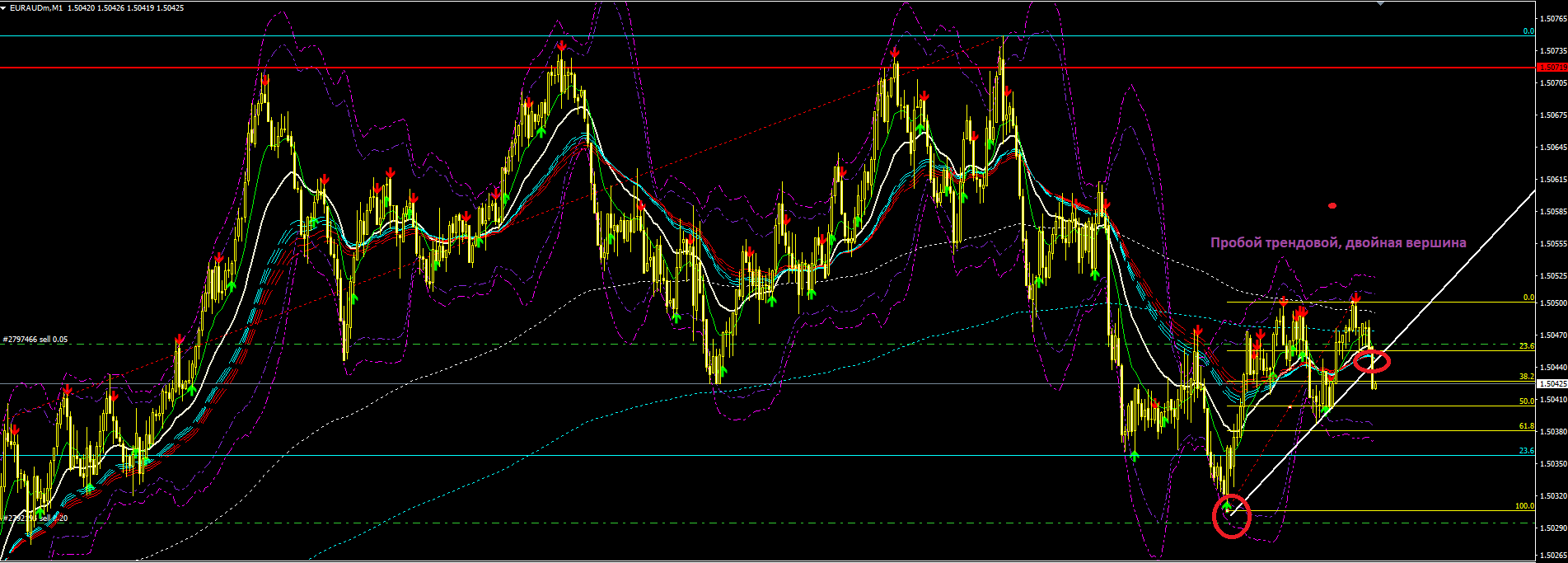Click 1.50675 on the price scale
Screen dimensions: 1568x563
pyautogui.click(x=1552, y=115)
